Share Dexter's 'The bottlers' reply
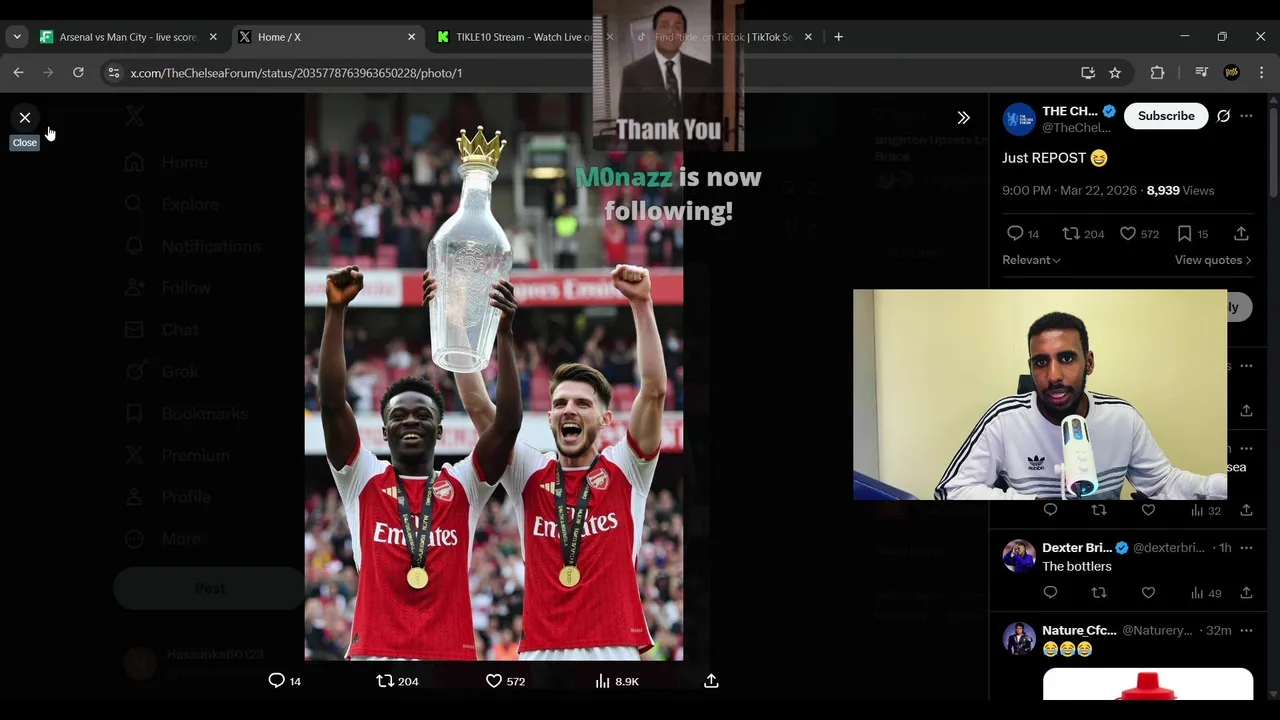The height and width of the screenshot is (720, 1280). click(x=1246, y=593)
